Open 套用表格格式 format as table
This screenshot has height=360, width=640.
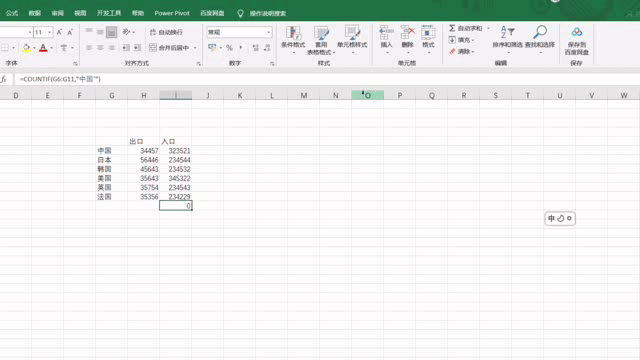coord(321,40)
